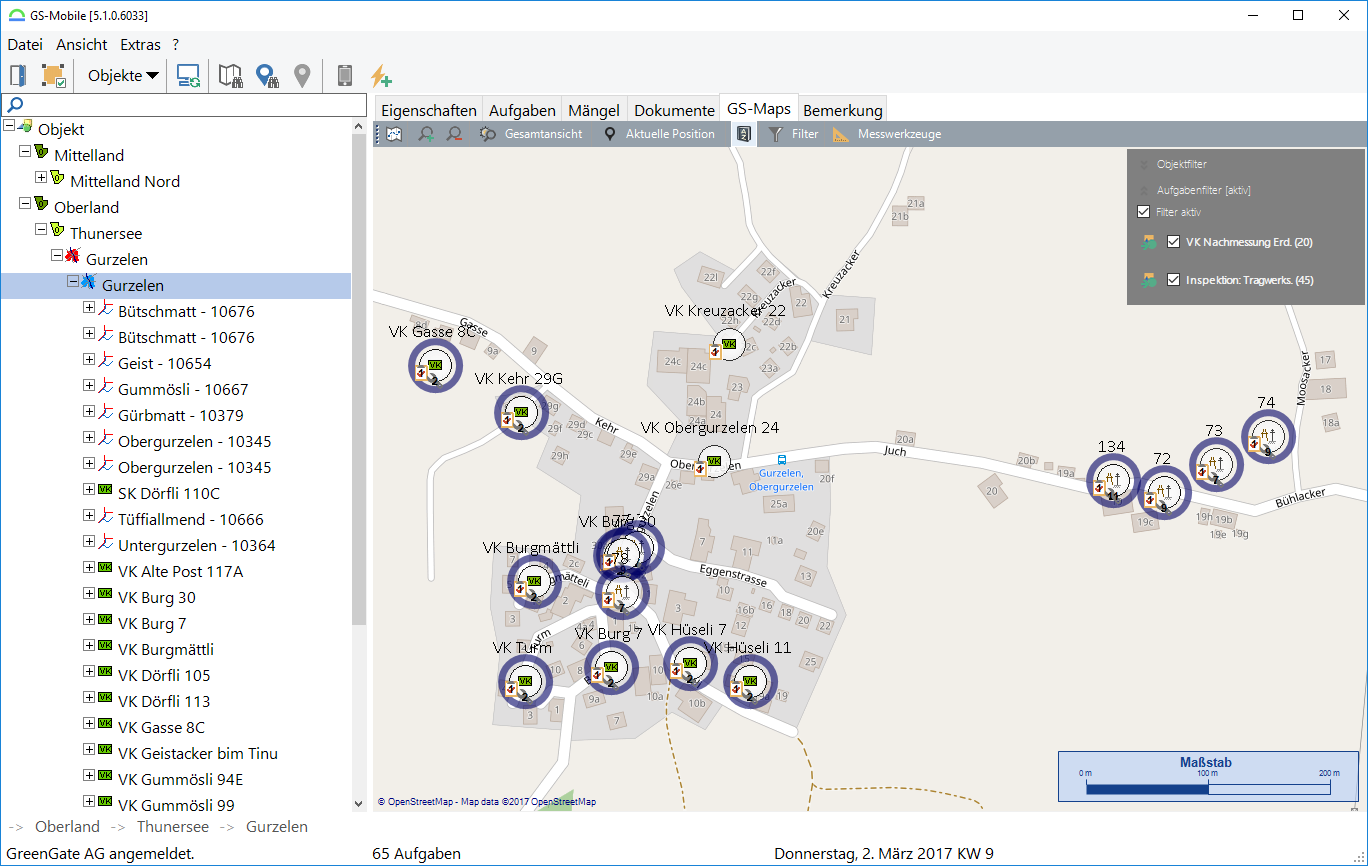
Task: Open the ? help menu
Action: [176, 44]
